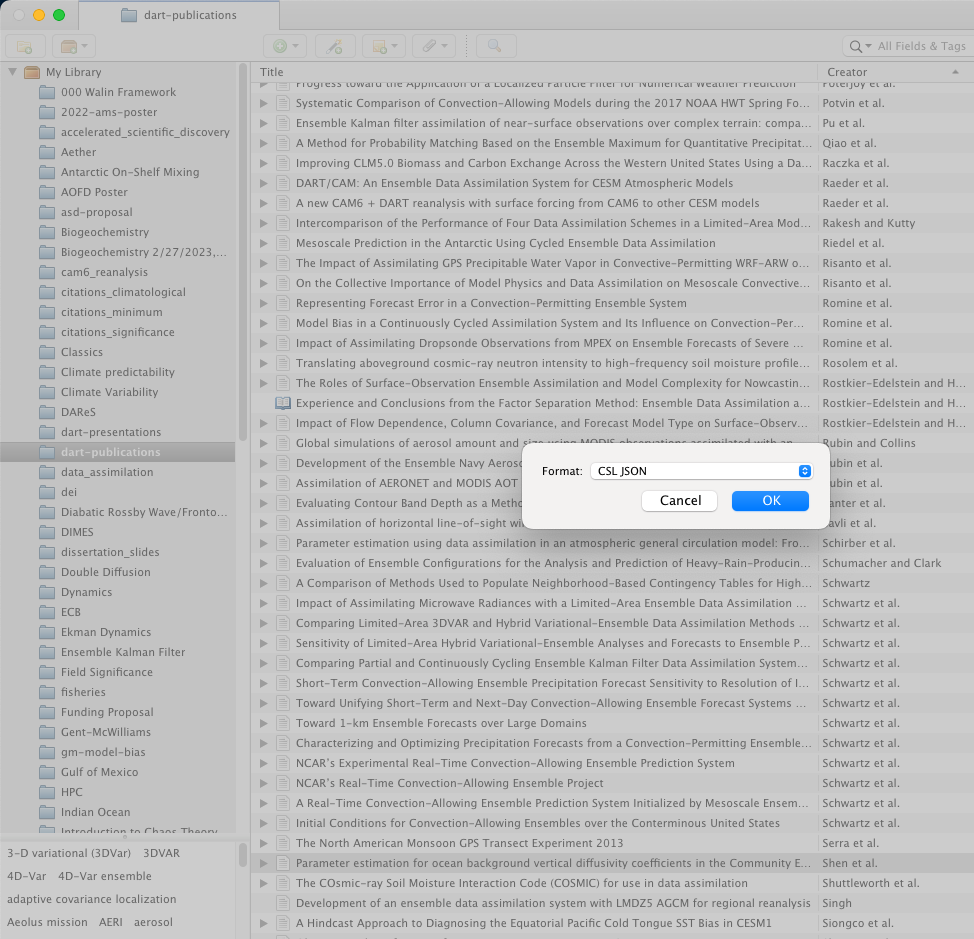Open the Ensemble Kalman Filter collection

pos(123,652)
